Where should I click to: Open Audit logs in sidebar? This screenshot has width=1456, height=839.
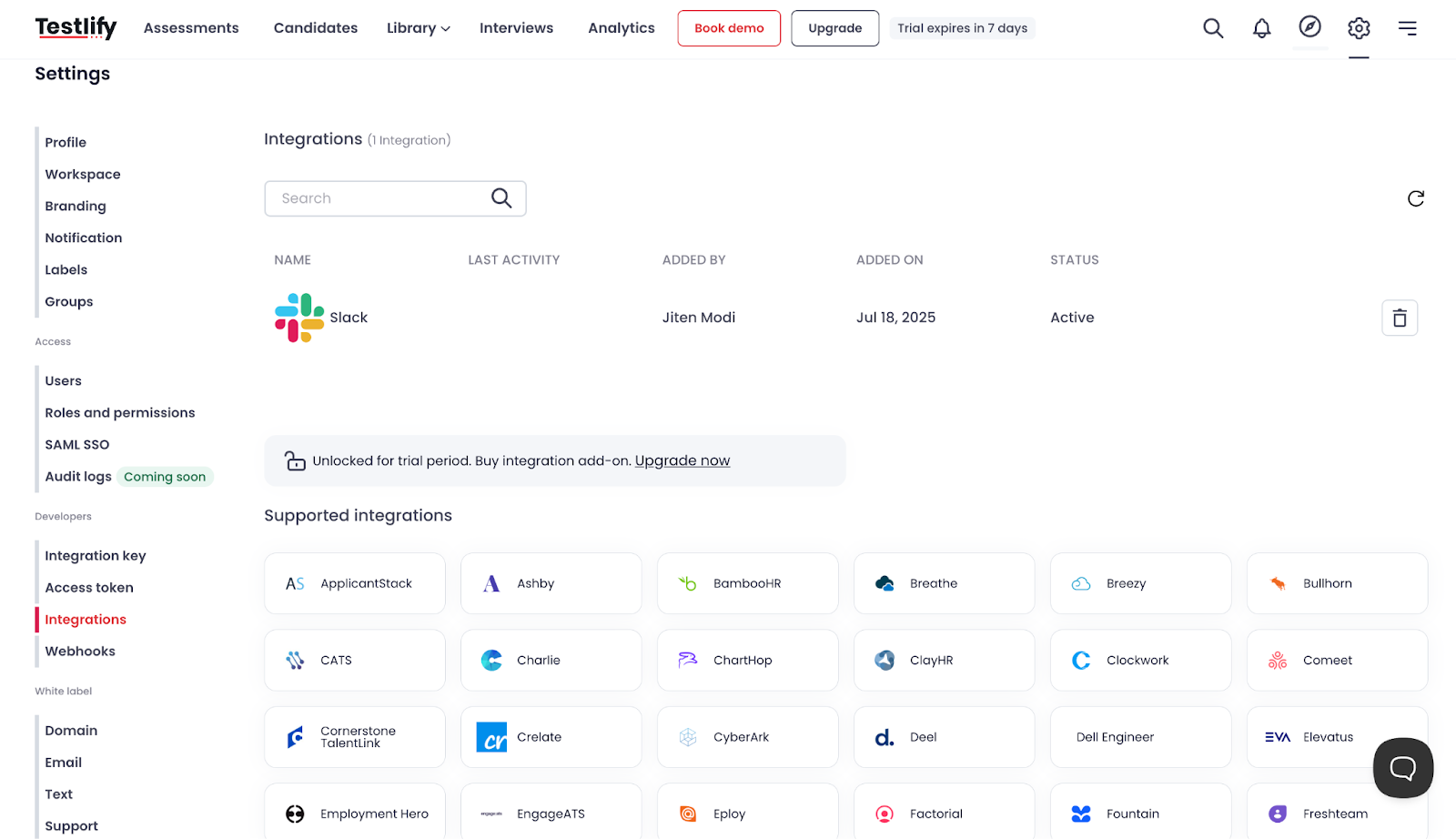[78, 476]
